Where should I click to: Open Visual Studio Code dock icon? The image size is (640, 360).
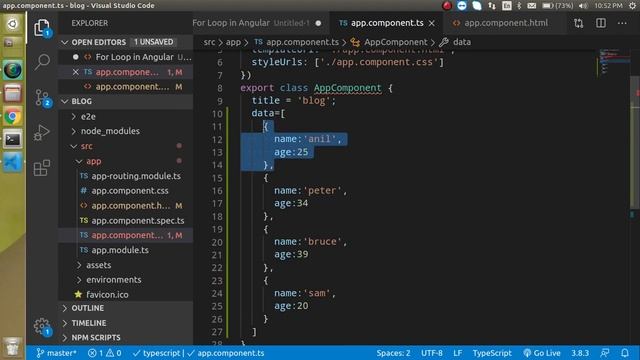pyautogui.click(x=13, y=163)
